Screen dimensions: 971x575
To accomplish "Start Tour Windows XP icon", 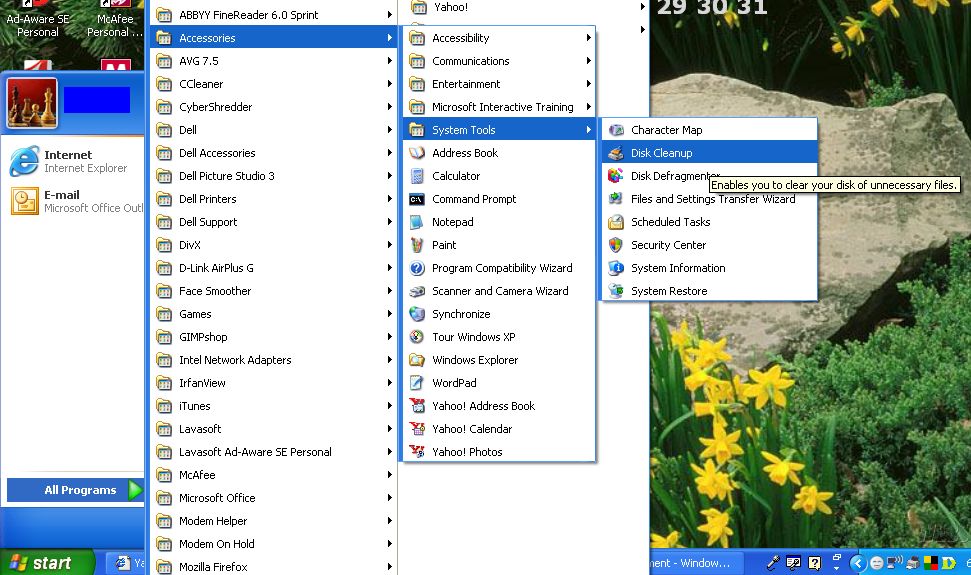I will click(x=417, y=337).
